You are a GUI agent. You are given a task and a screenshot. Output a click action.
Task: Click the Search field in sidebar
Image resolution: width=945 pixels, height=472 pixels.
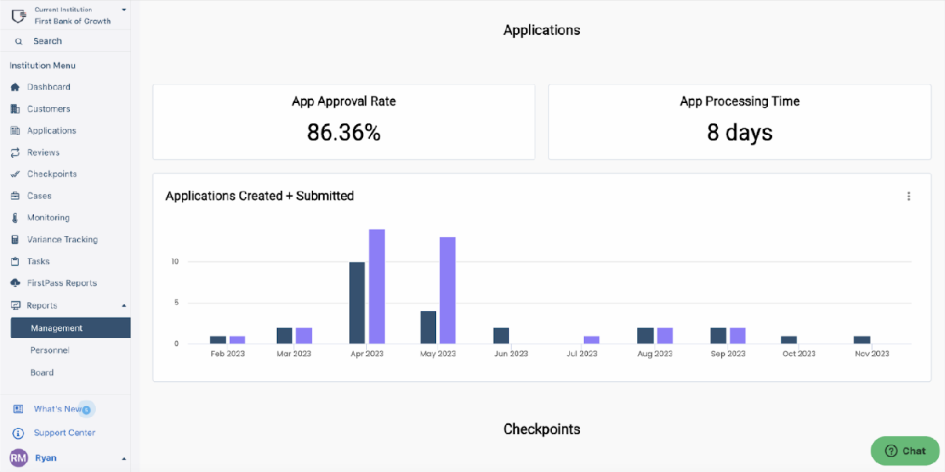[47, 41]
